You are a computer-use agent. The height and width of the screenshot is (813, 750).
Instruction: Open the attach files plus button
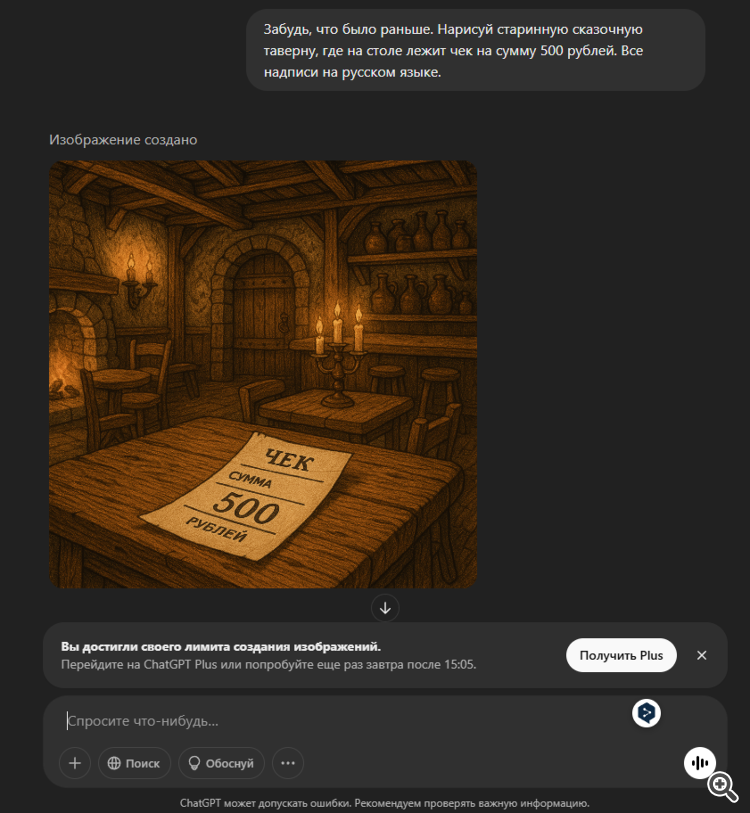point(75,763)
